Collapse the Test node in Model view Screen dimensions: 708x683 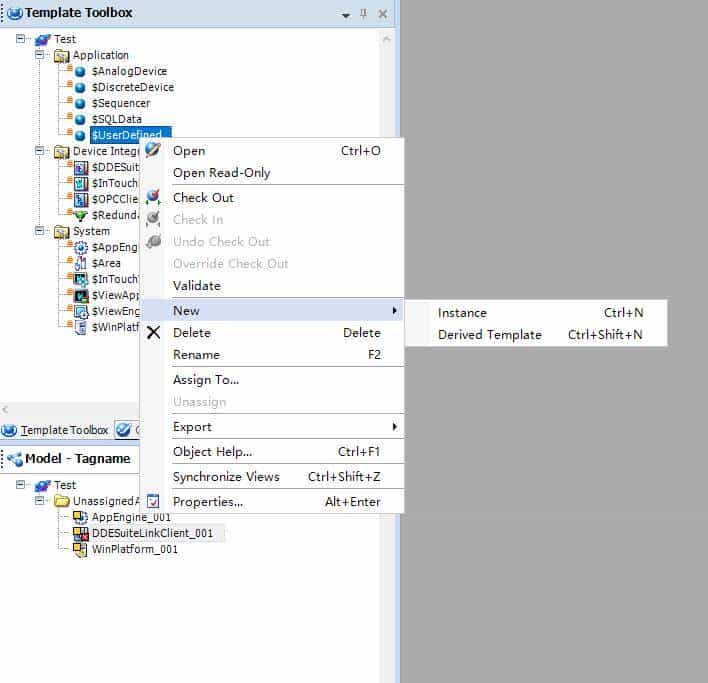(x=20, y=485)
